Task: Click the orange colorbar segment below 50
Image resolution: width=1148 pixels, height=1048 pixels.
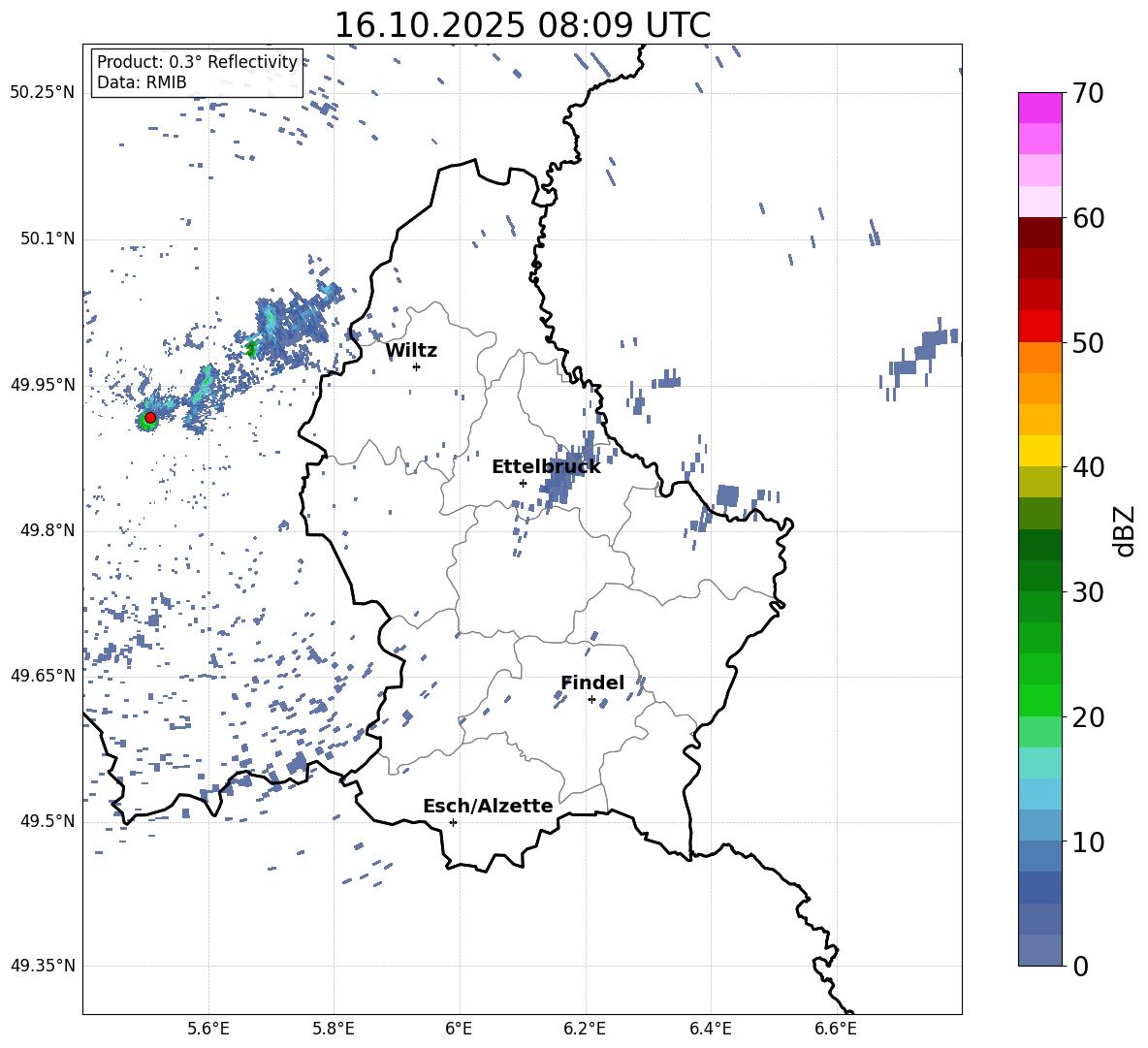Action: (x=1039, y=357)
